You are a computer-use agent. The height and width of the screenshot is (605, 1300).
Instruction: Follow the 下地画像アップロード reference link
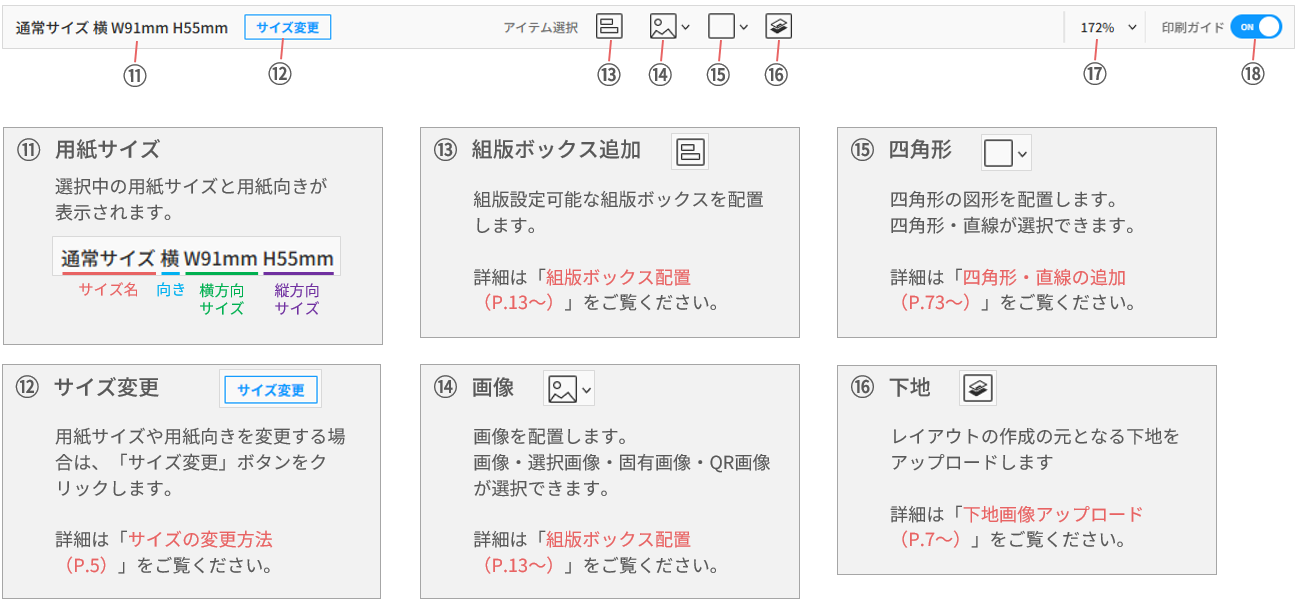point(1052,515)
